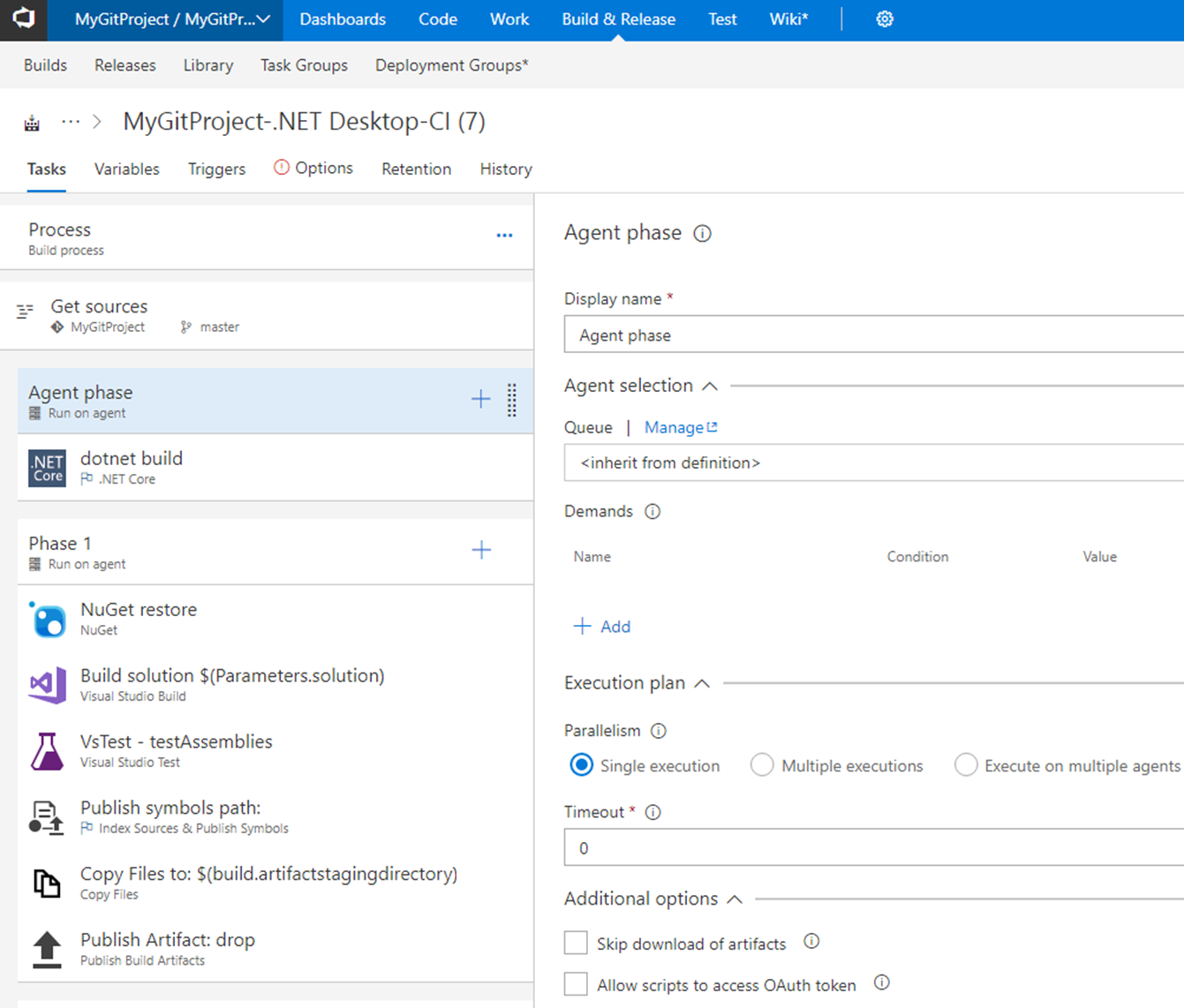This screenshot has height=1008, width=1184.
Task: Select the Publish Artifact upload icon
Action: tap(47, 950)
